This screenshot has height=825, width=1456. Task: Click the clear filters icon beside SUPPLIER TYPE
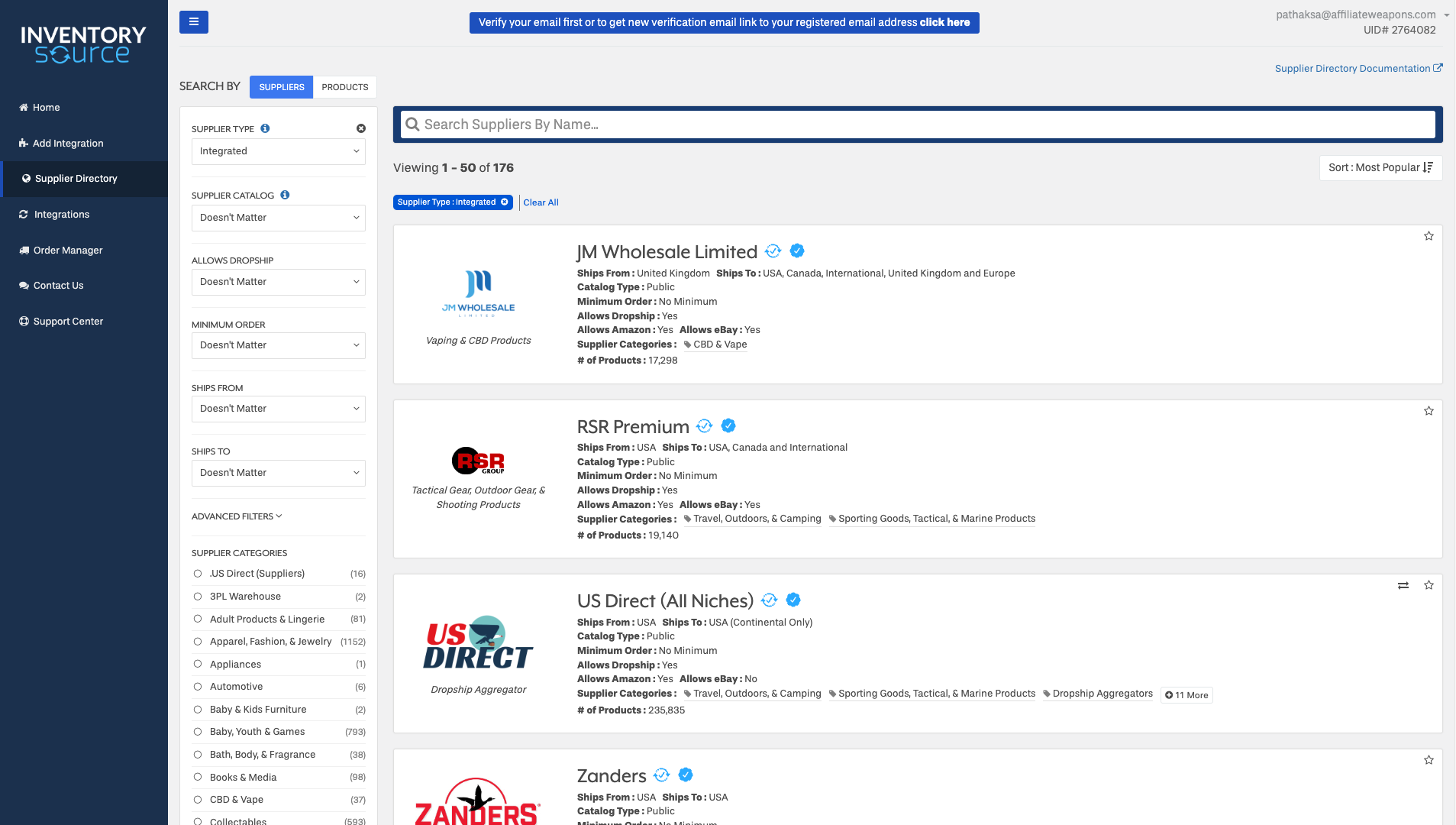(361, 128)
